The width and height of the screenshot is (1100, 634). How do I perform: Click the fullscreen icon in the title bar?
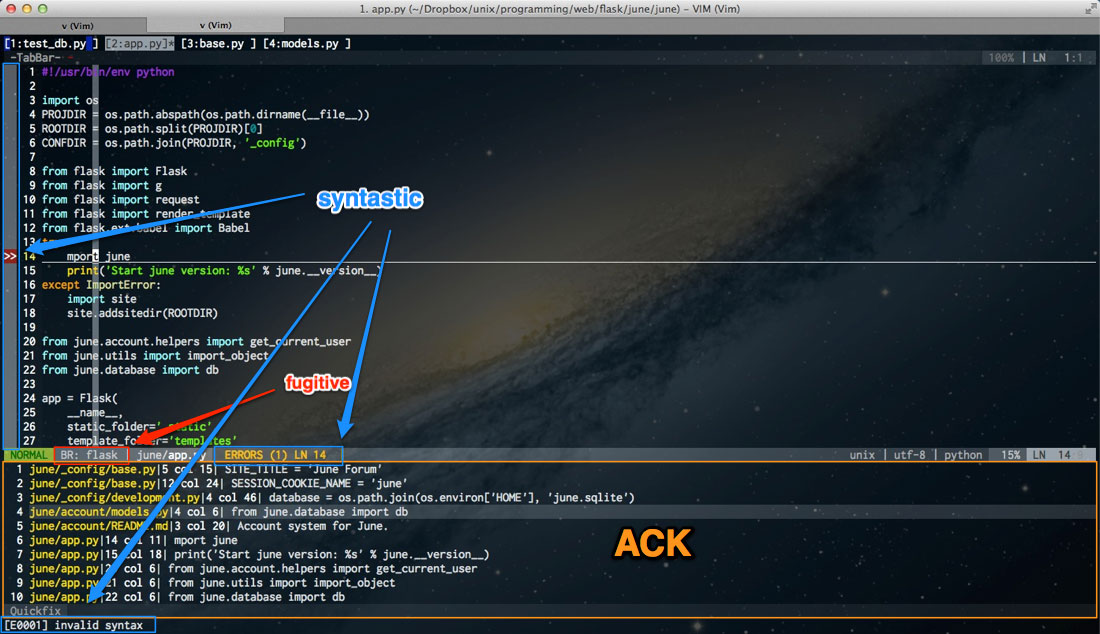[x=1091, y=9]
